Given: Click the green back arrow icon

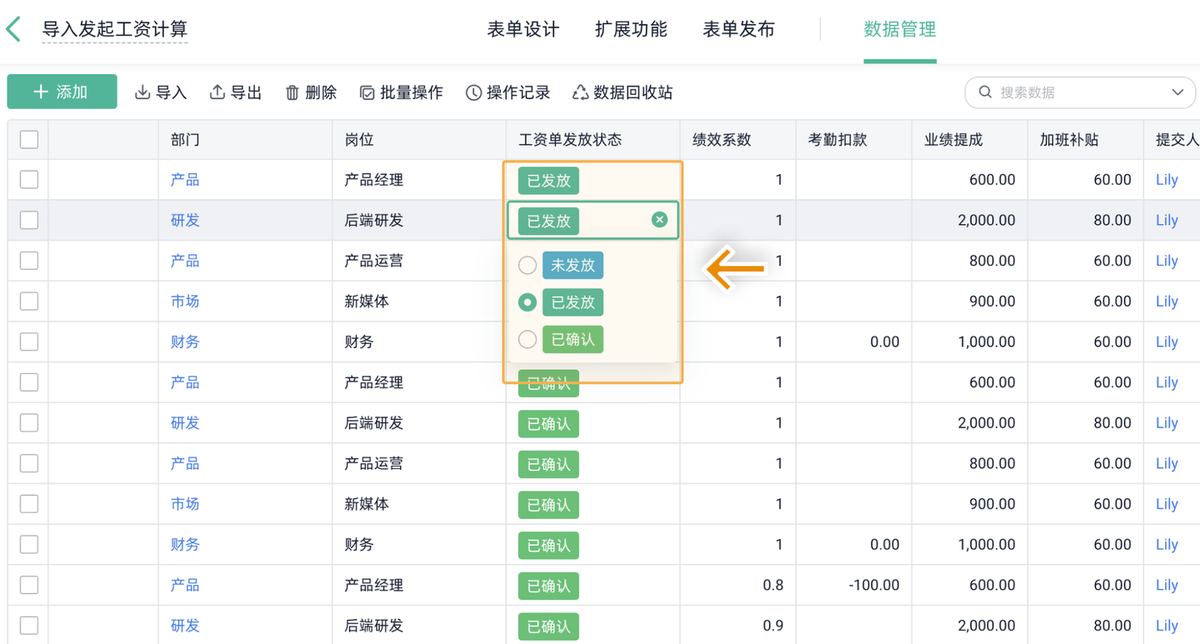Looking at the screenshot, I should click(x=13, y=29).
